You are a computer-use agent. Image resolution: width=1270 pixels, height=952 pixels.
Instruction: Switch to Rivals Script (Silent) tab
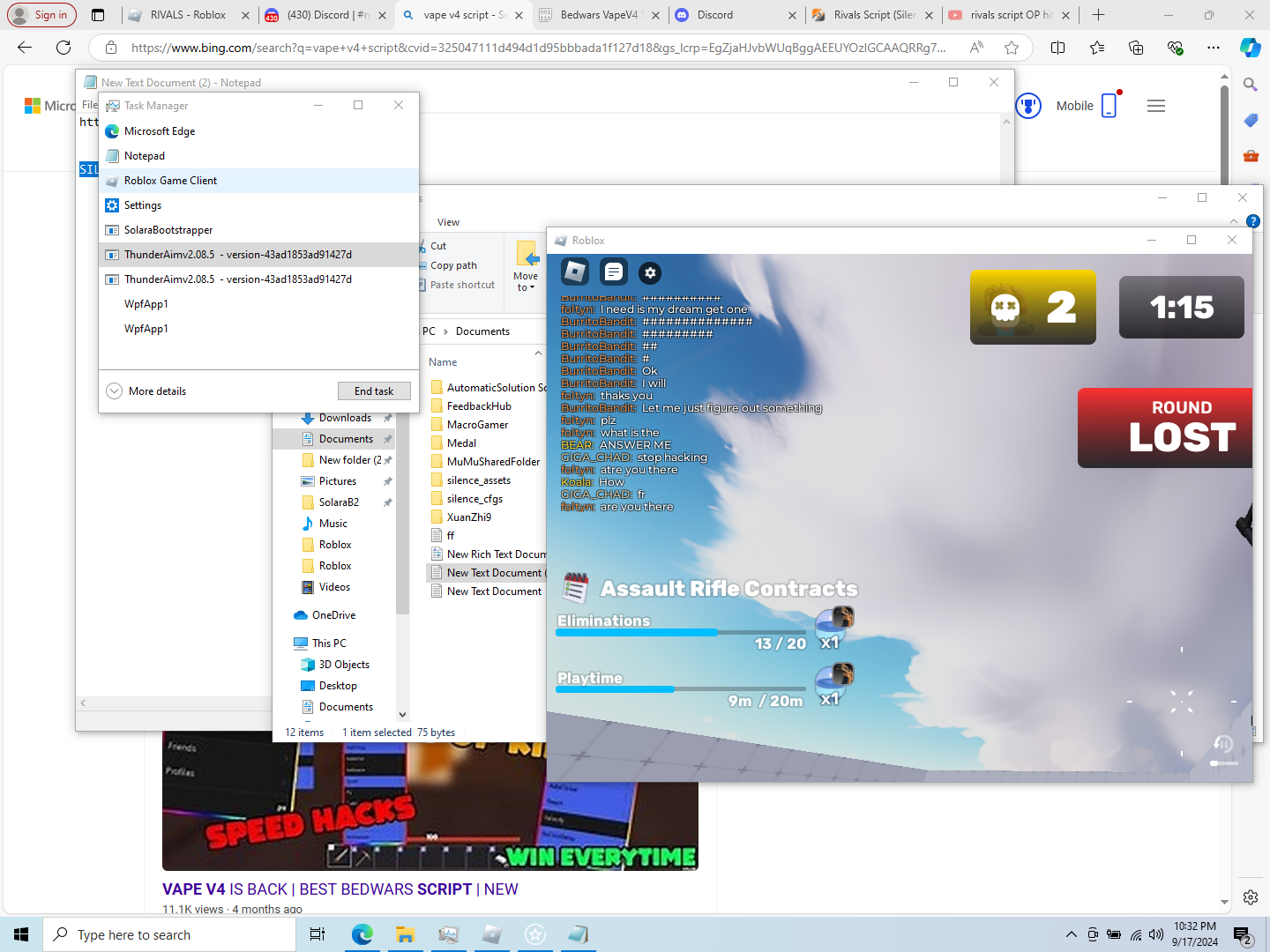click(874, 15)
